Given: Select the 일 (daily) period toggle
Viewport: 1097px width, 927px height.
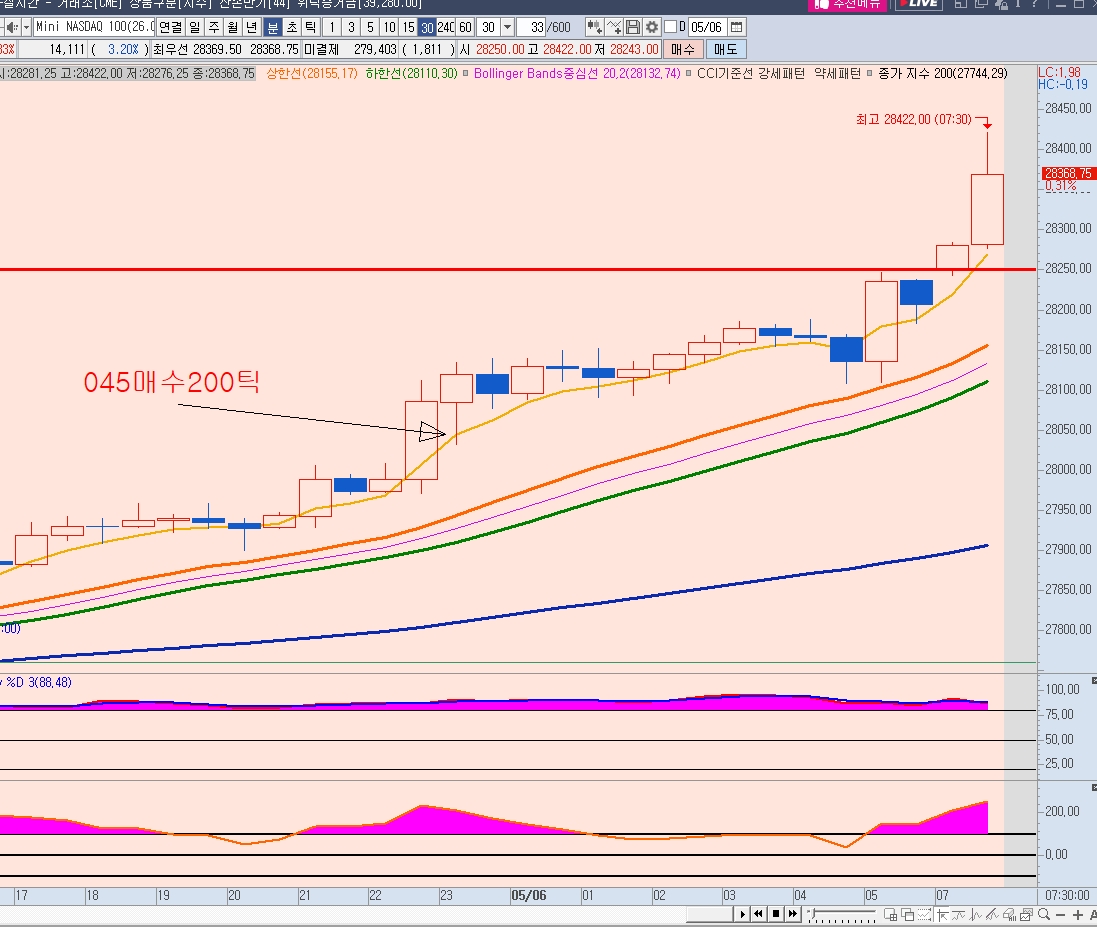Looking at the screenshot, I should point(194,27).
